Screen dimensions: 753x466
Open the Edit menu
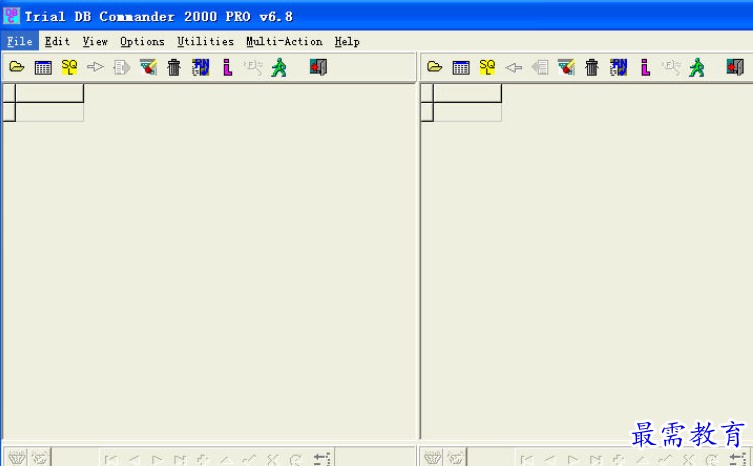coord(57,41)
